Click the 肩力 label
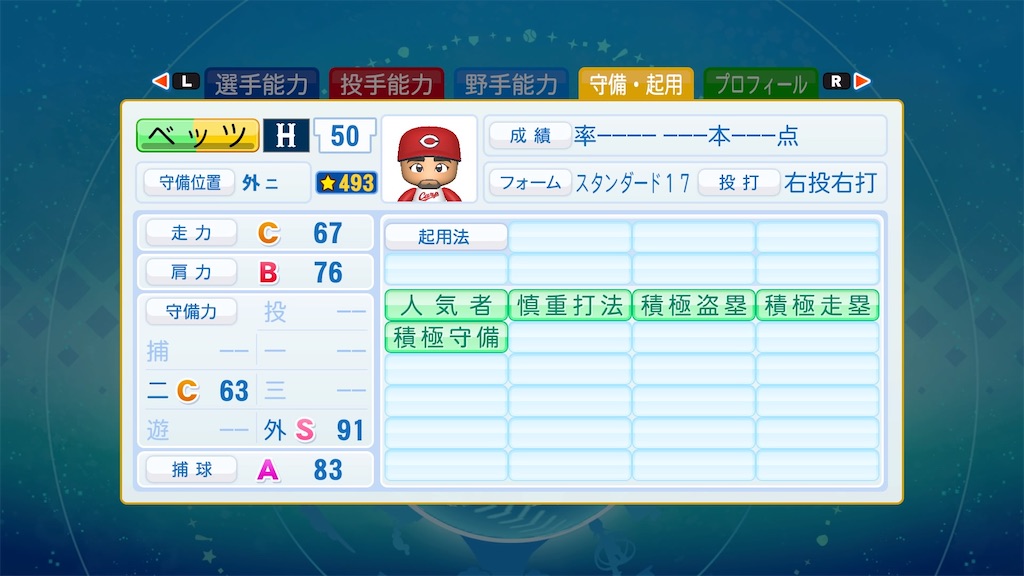The height and width of the screenshot is (576, 1024). 191,272
